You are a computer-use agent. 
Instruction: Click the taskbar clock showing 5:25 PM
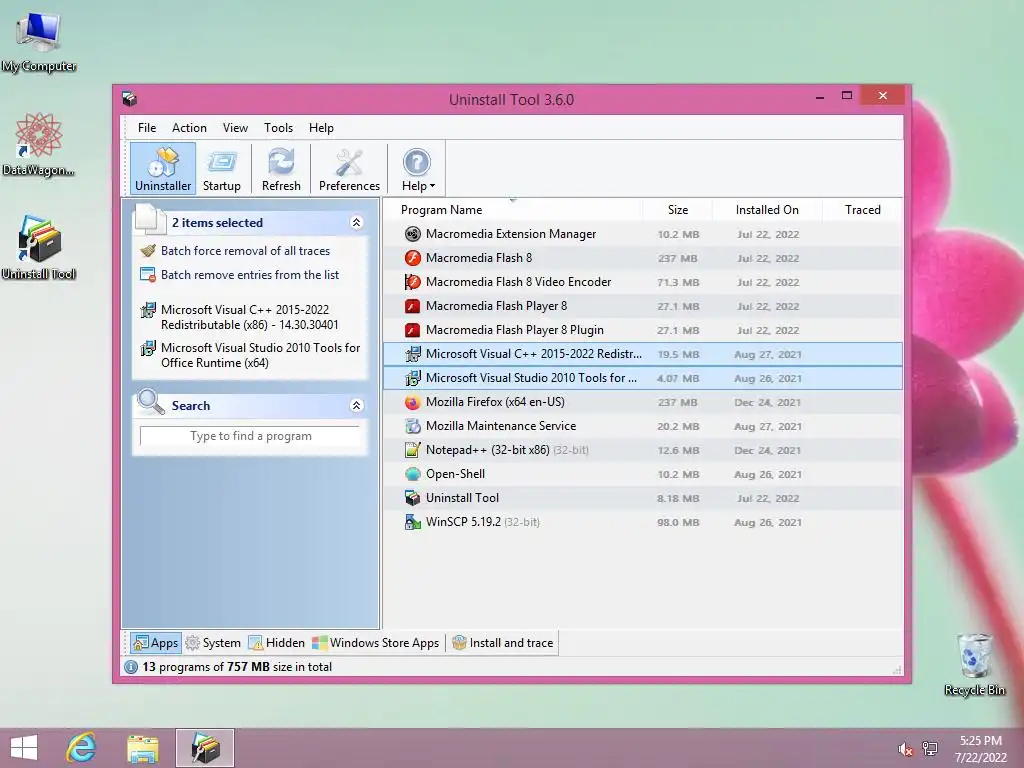tap(981, 749)
